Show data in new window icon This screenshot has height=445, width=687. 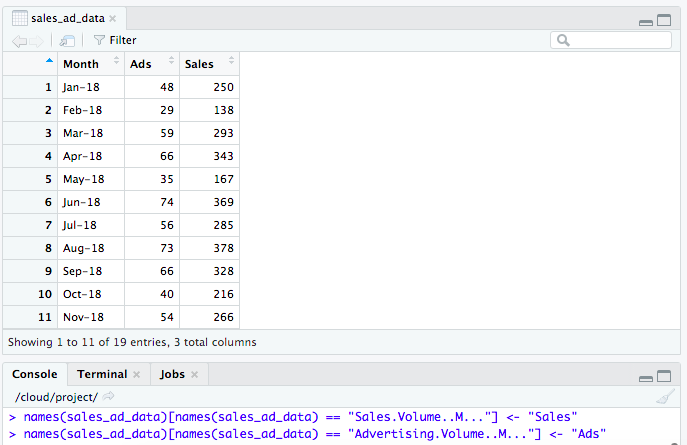[x=67, y=40]
